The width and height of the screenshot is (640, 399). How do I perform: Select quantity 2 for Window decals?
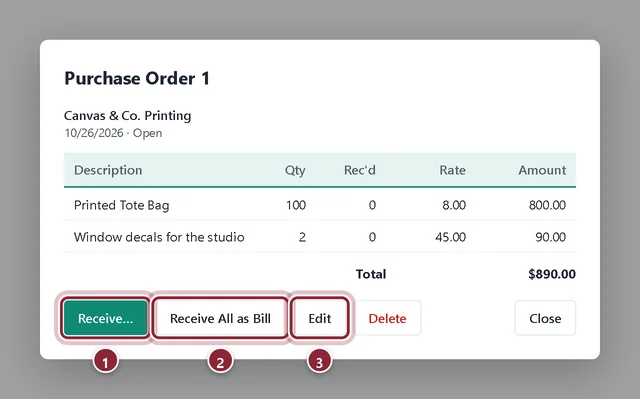tap(302, 237)
